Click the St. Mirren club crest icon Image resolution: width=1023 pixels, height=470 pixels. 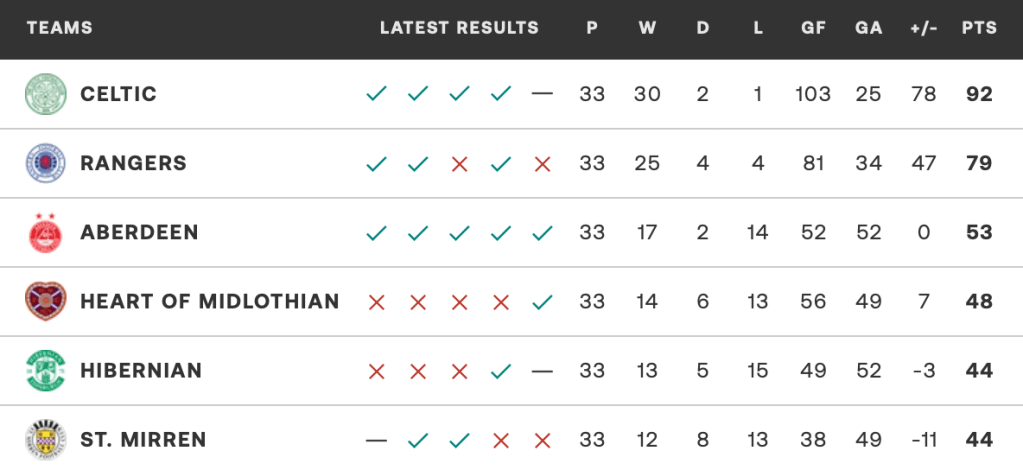coord(46,439)
